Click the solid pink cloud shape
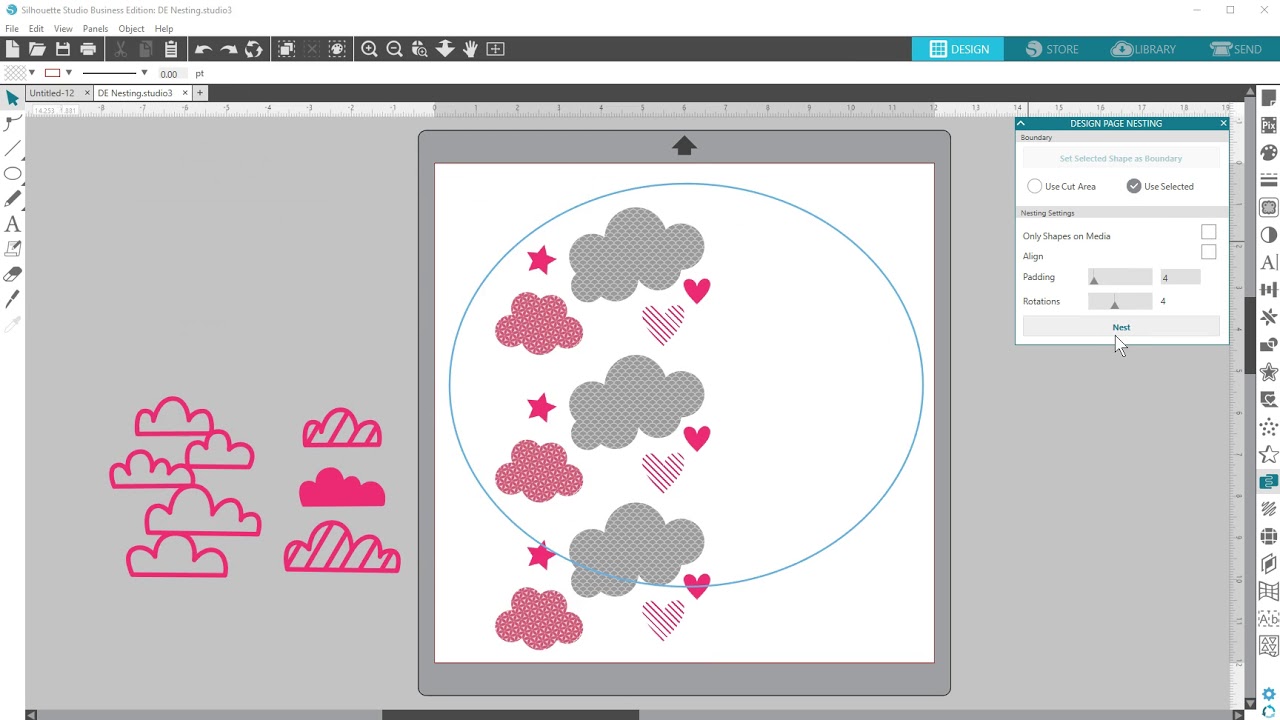This screenshot has height=720, width=1280. pos(342,488)
